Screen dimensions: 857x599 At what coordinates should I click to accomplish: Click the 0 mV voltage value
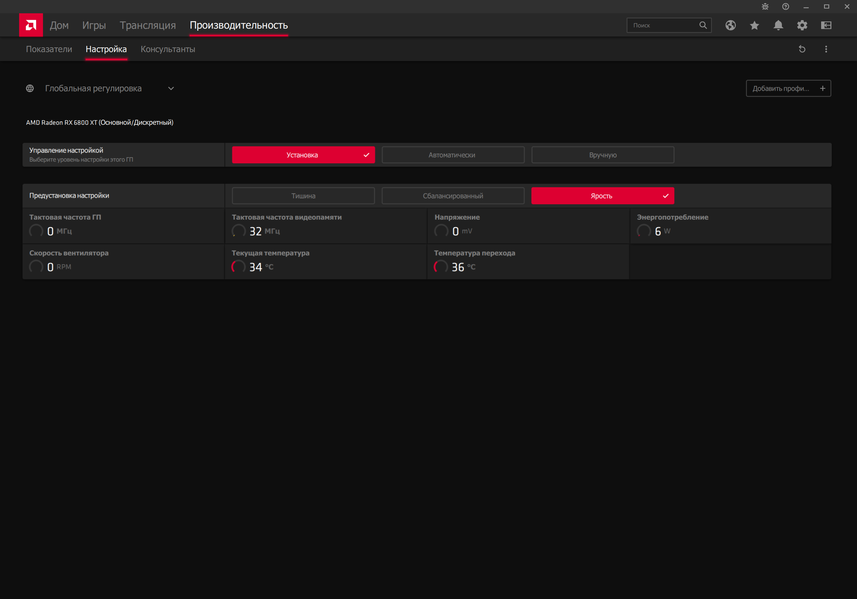point(462,231)
